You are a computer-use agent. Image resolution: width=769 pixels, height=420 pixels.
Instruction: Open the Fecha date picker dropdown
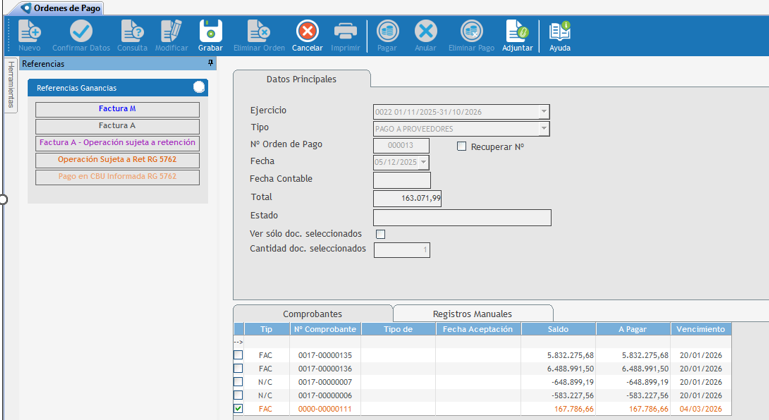(424, 162)
